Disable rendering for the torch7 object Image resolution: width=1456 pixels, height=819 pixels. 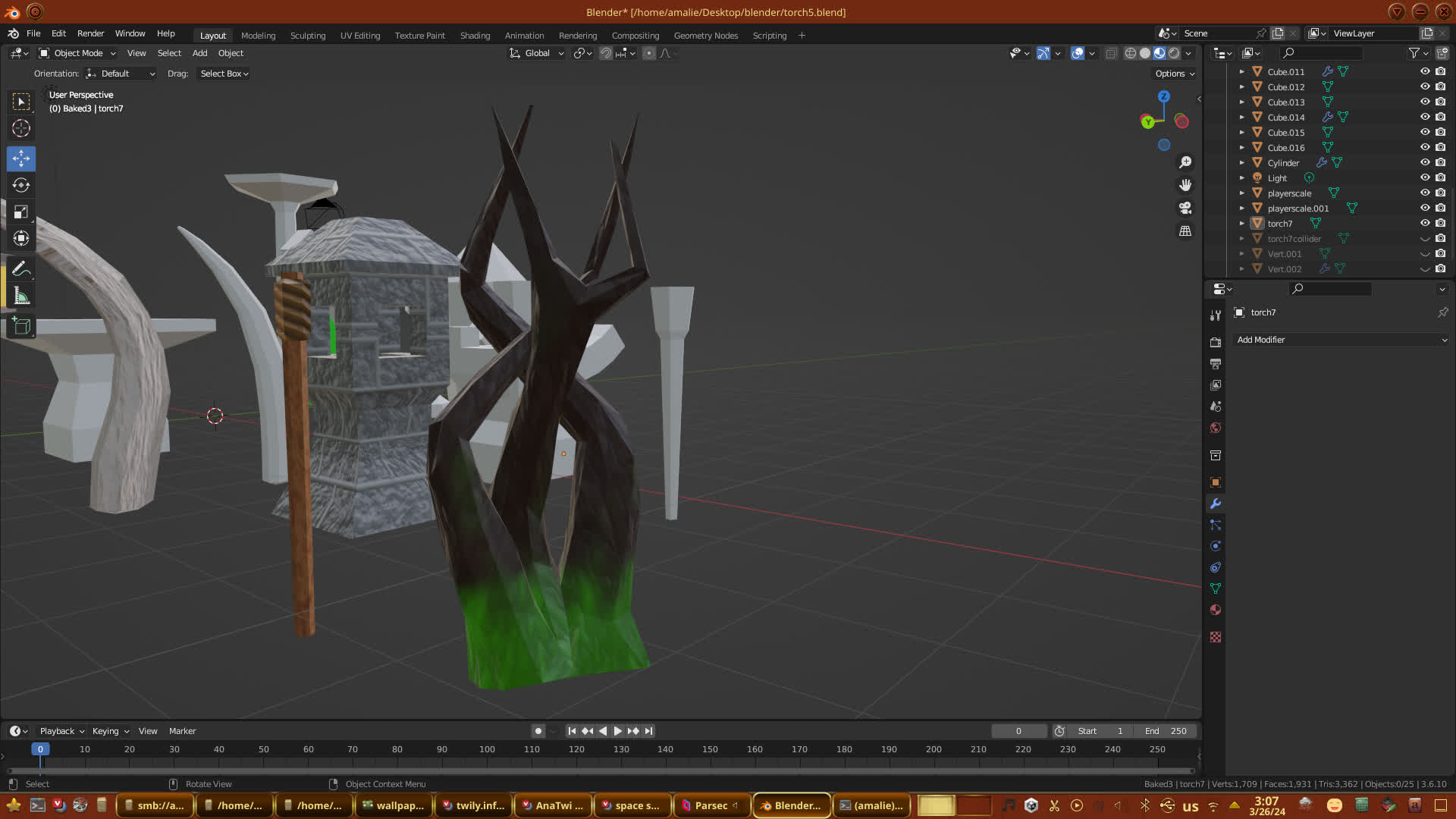tap(1440, 223)
